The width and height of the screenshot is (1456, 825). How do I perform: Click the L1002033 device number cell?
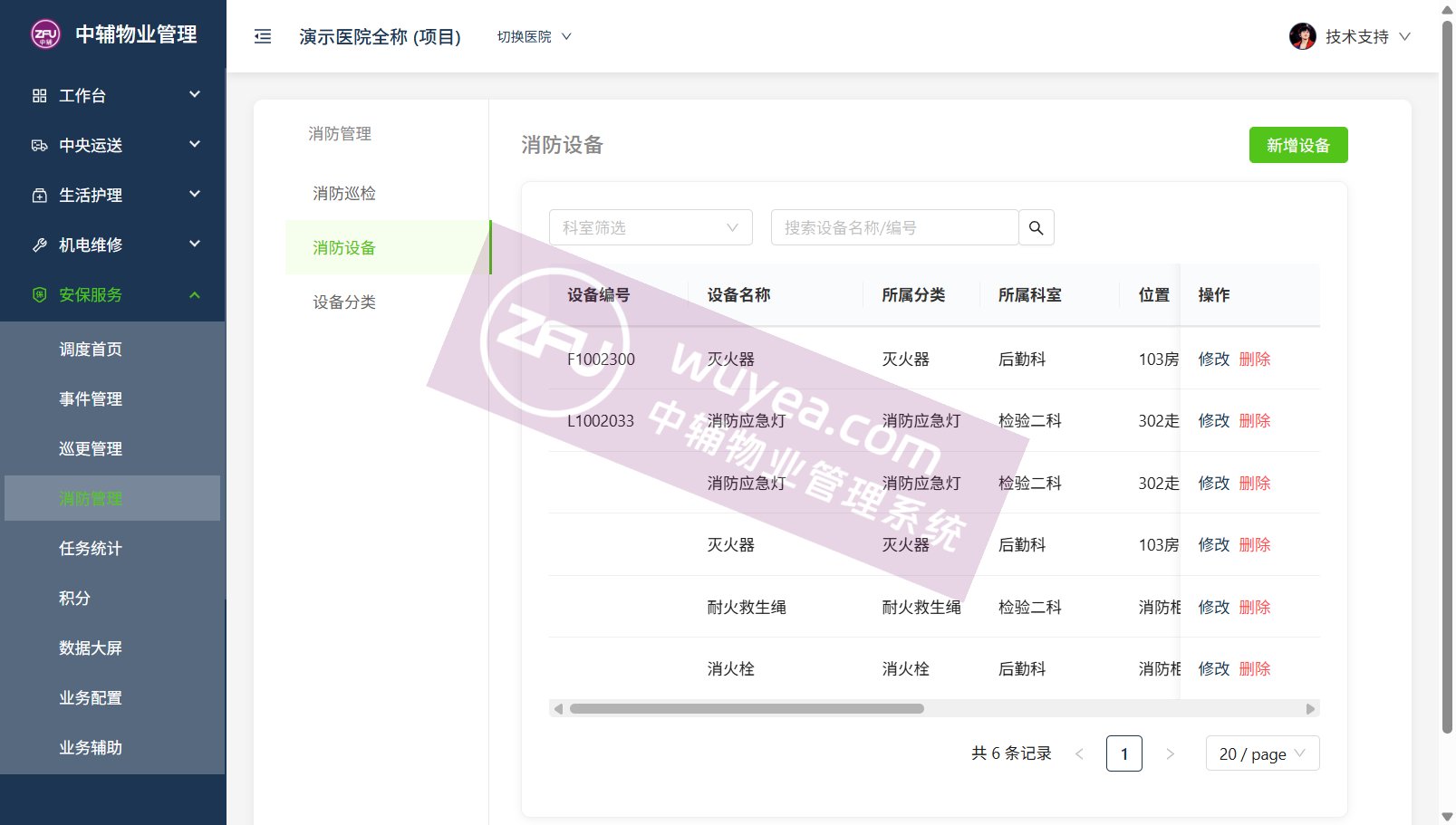pos(601,420)
